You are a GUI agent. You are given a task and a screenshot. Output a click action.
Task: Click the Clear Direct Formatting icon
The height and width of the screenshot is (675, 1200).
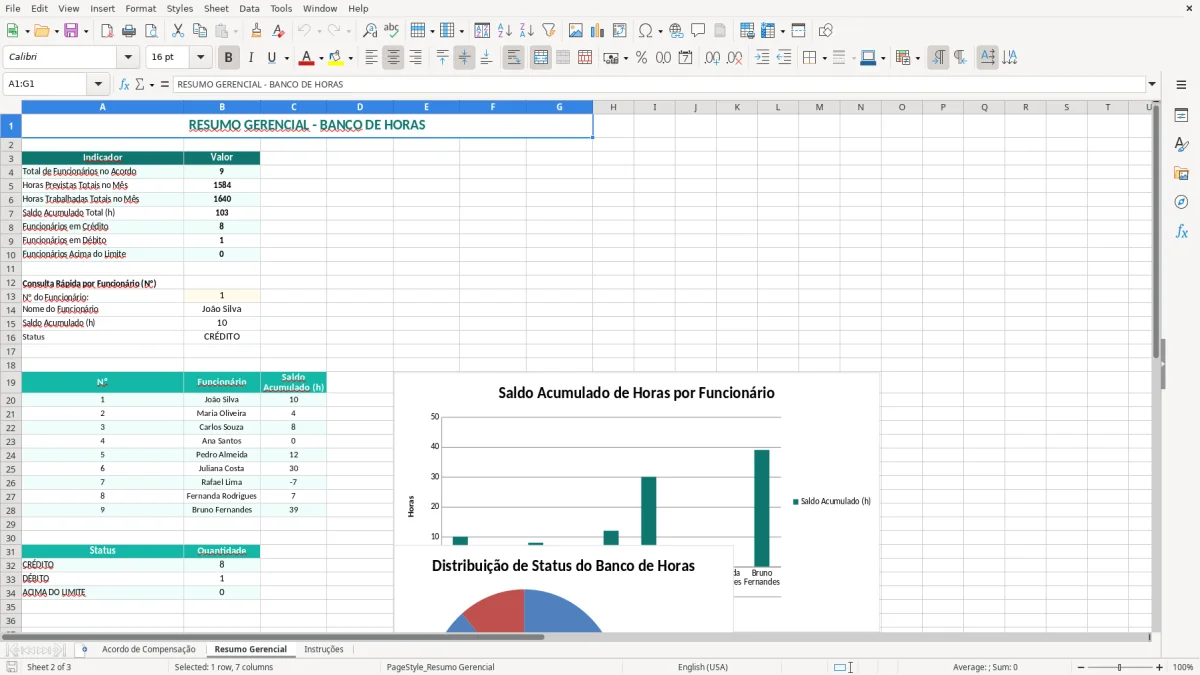point(279,31)
